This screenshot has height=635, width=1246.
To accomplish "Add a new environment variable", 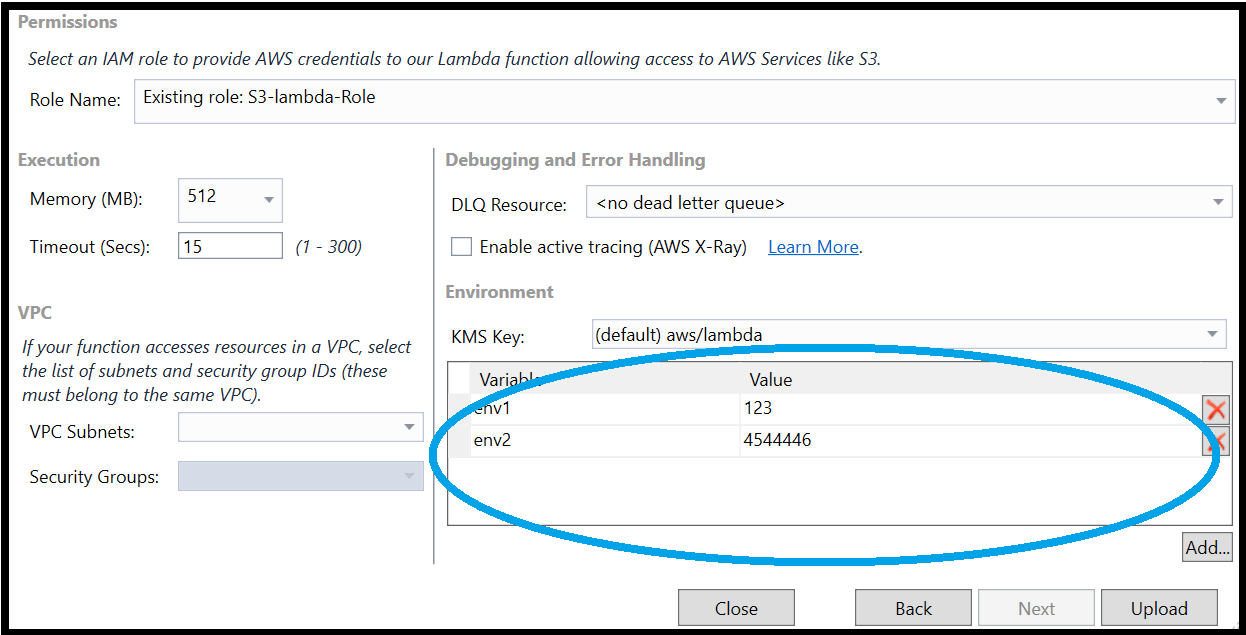I will pyautogui.click(x=1207, y=547).
